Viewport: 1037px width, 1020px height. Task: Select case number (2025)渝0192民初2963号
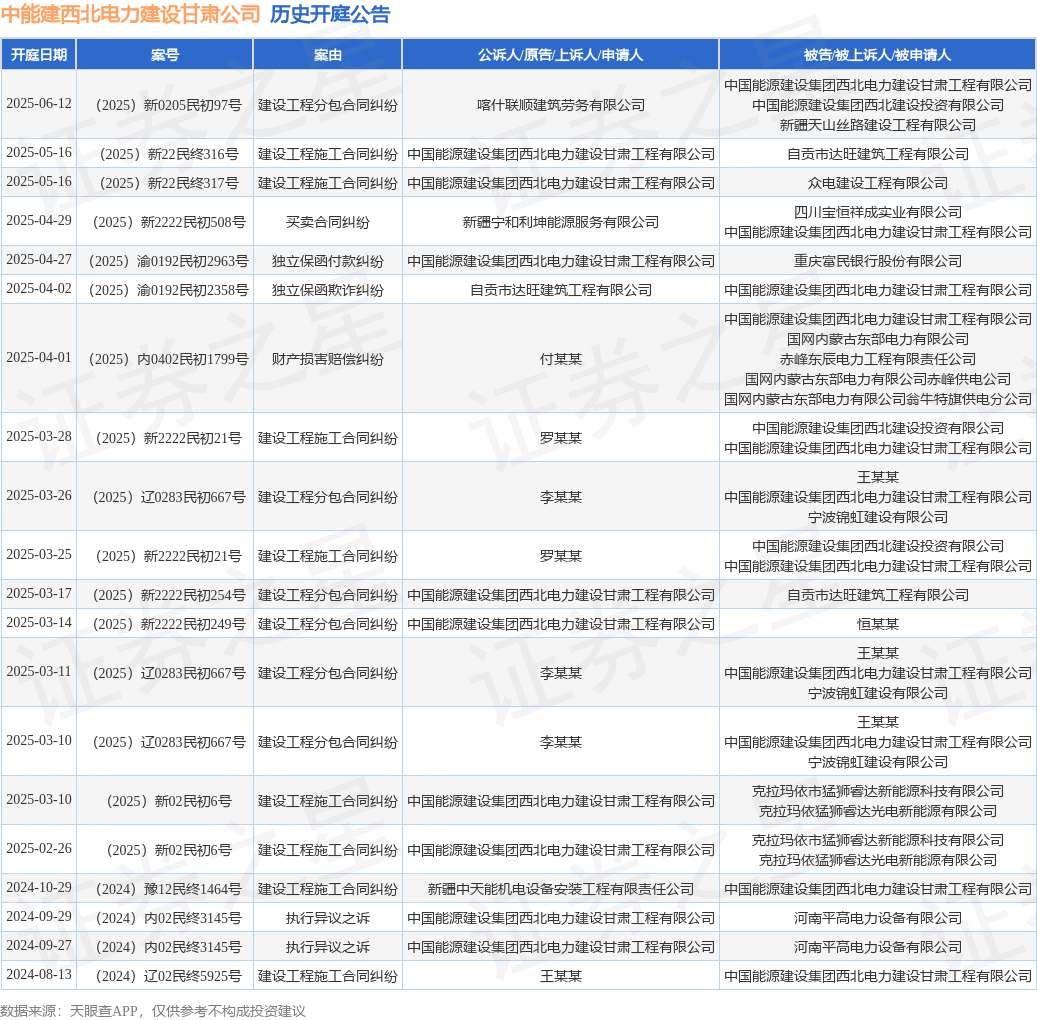[165, 261]
